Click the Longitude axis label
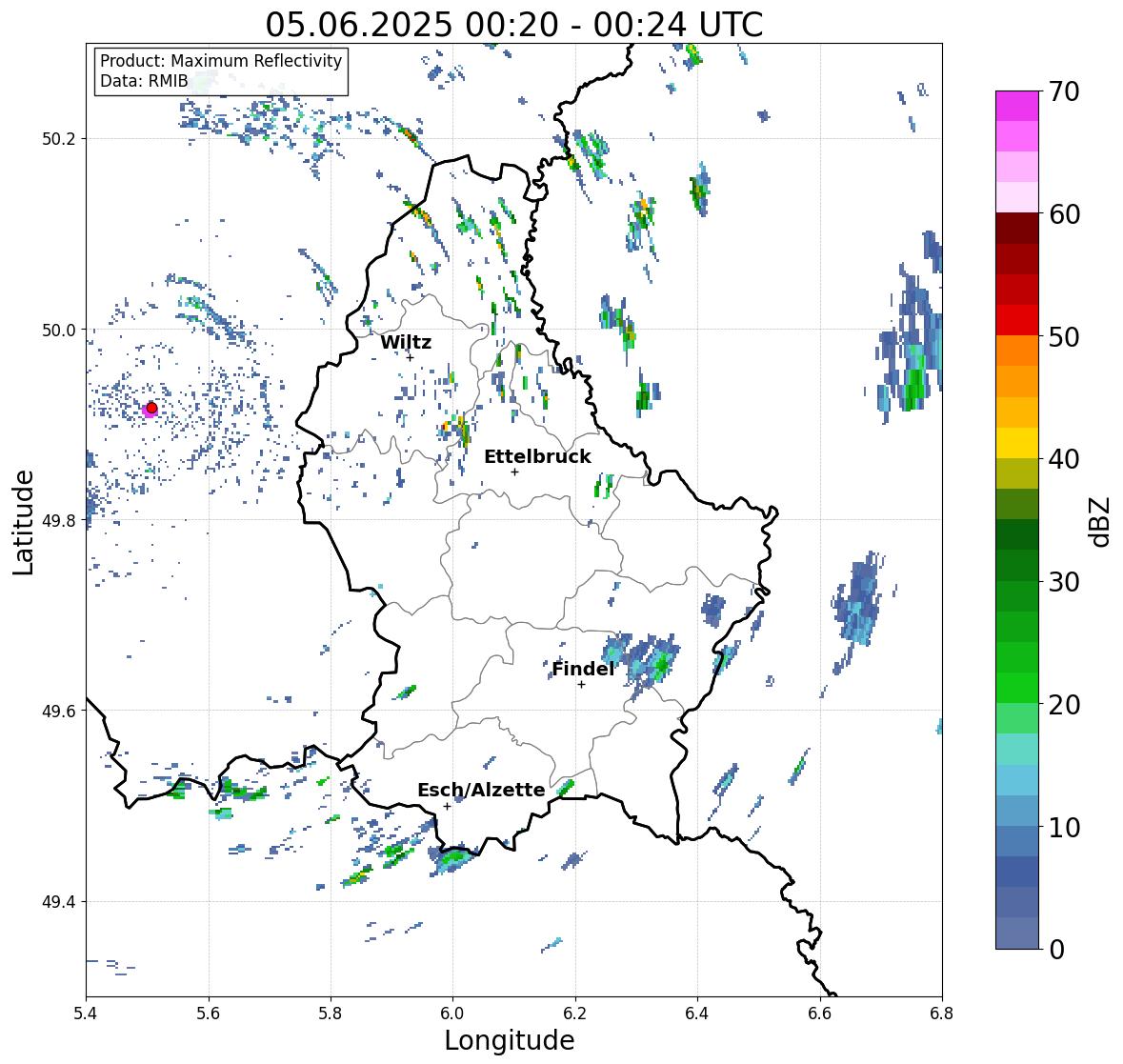The height and width of the screenshot is (1064, 1123). click(510, 1040)
